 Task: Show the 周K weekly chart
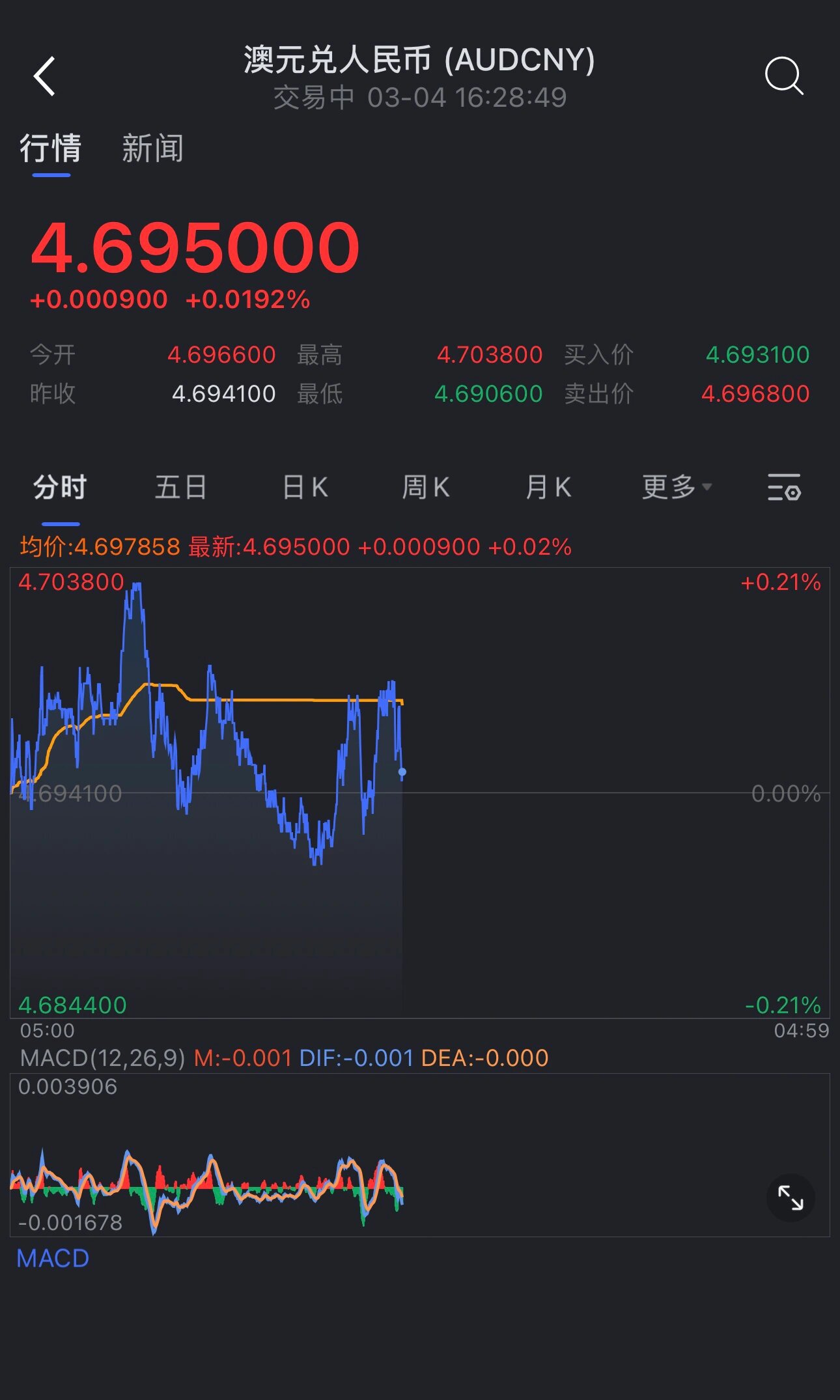click(426, 487)
